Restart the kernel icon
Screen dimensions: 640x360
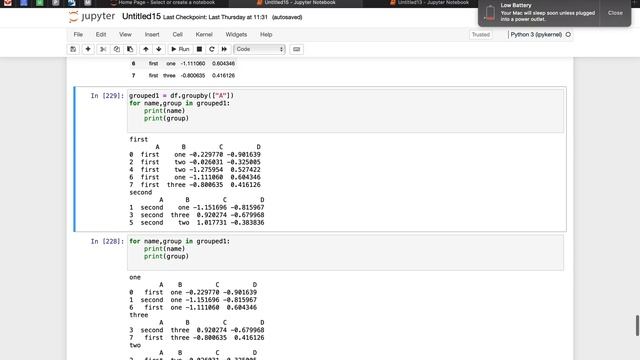(x=211, y=49)
